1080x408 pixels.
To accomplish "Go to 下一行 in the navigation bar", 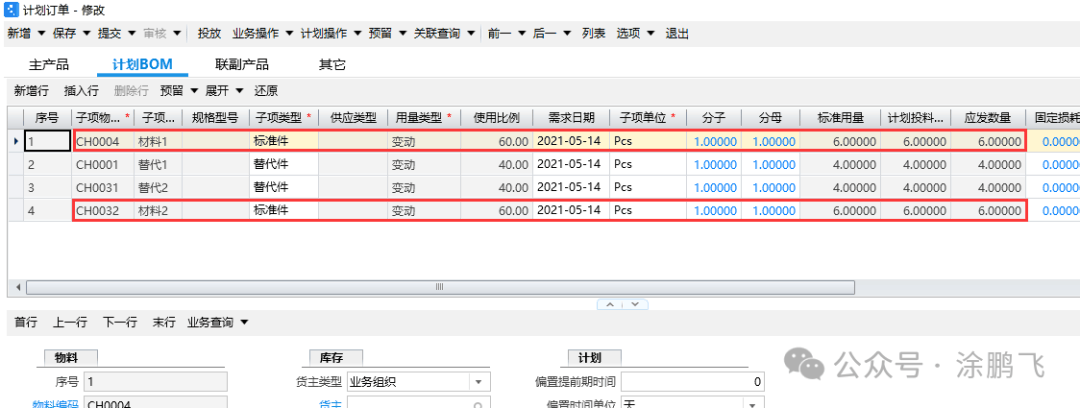I will point(119,322).
